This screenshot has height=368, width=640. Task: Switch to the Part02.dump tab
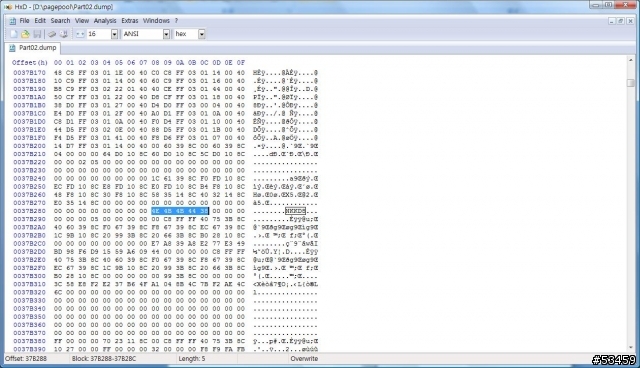pyautogui.click(x=33, y=48)
